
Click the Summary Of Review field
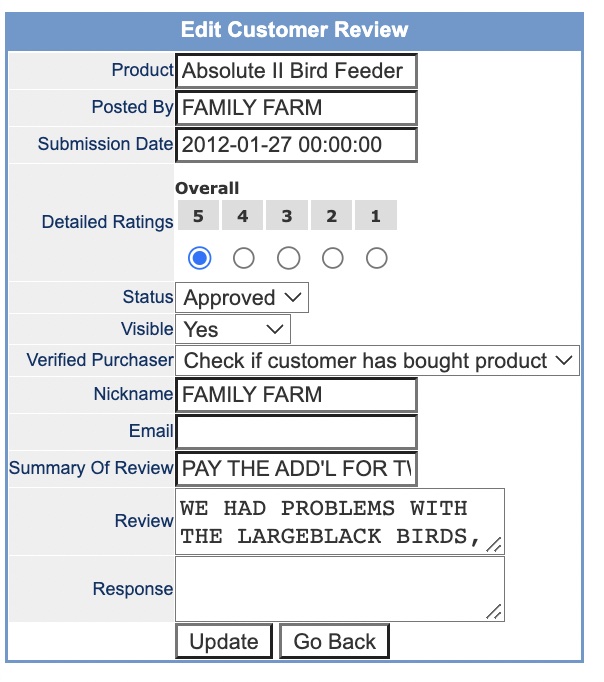click(296, 468)
